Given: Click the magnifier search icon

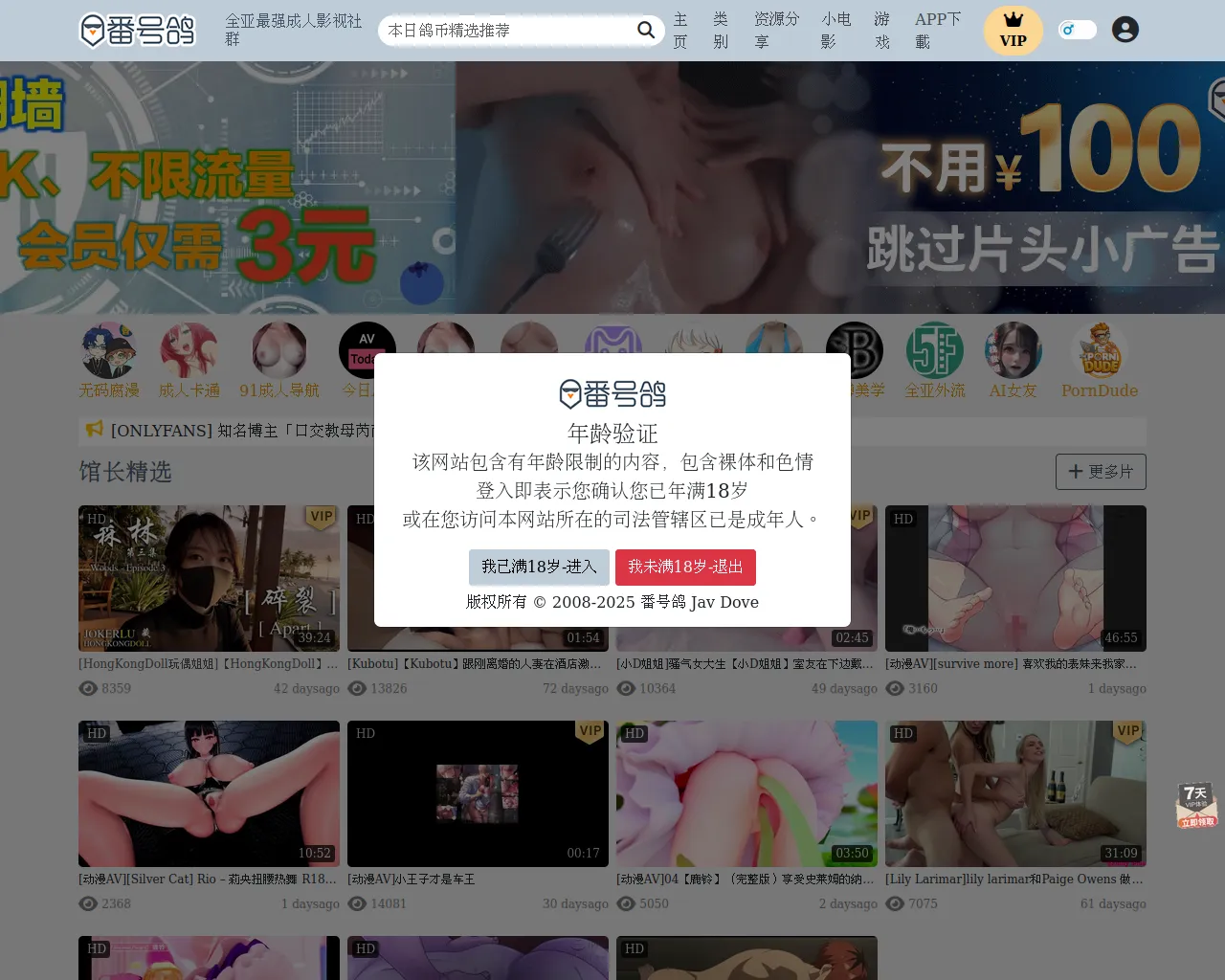Looking at the screenshot, I should (x=646, y=31).
